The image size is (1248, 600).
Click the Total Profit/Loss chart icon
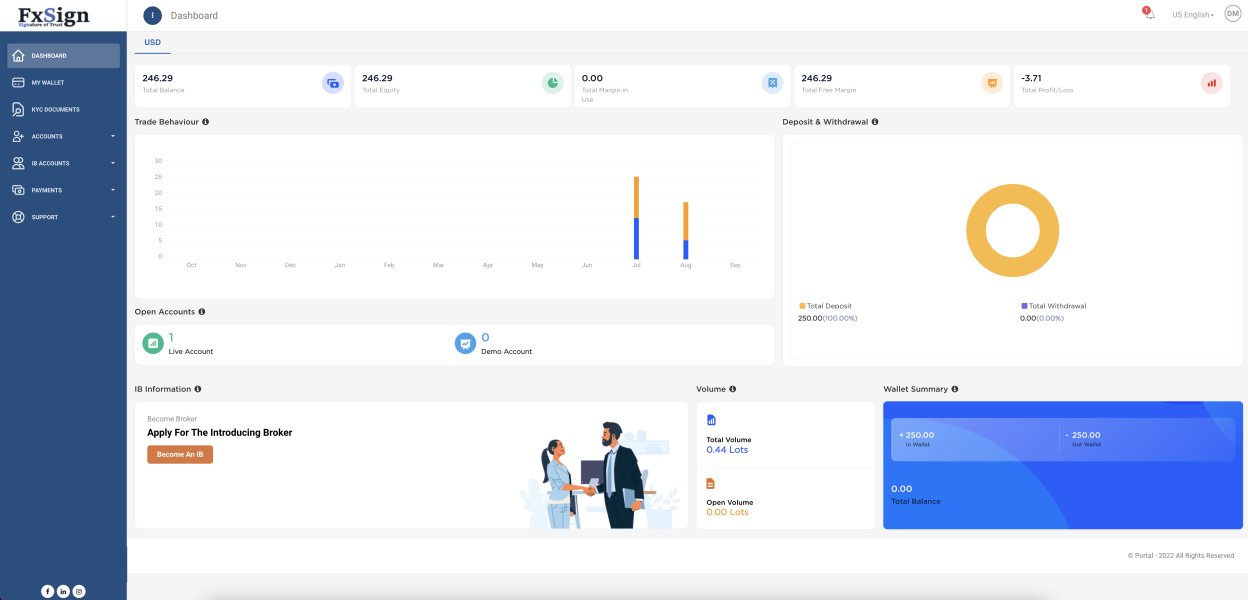(x=1212, y=83)
